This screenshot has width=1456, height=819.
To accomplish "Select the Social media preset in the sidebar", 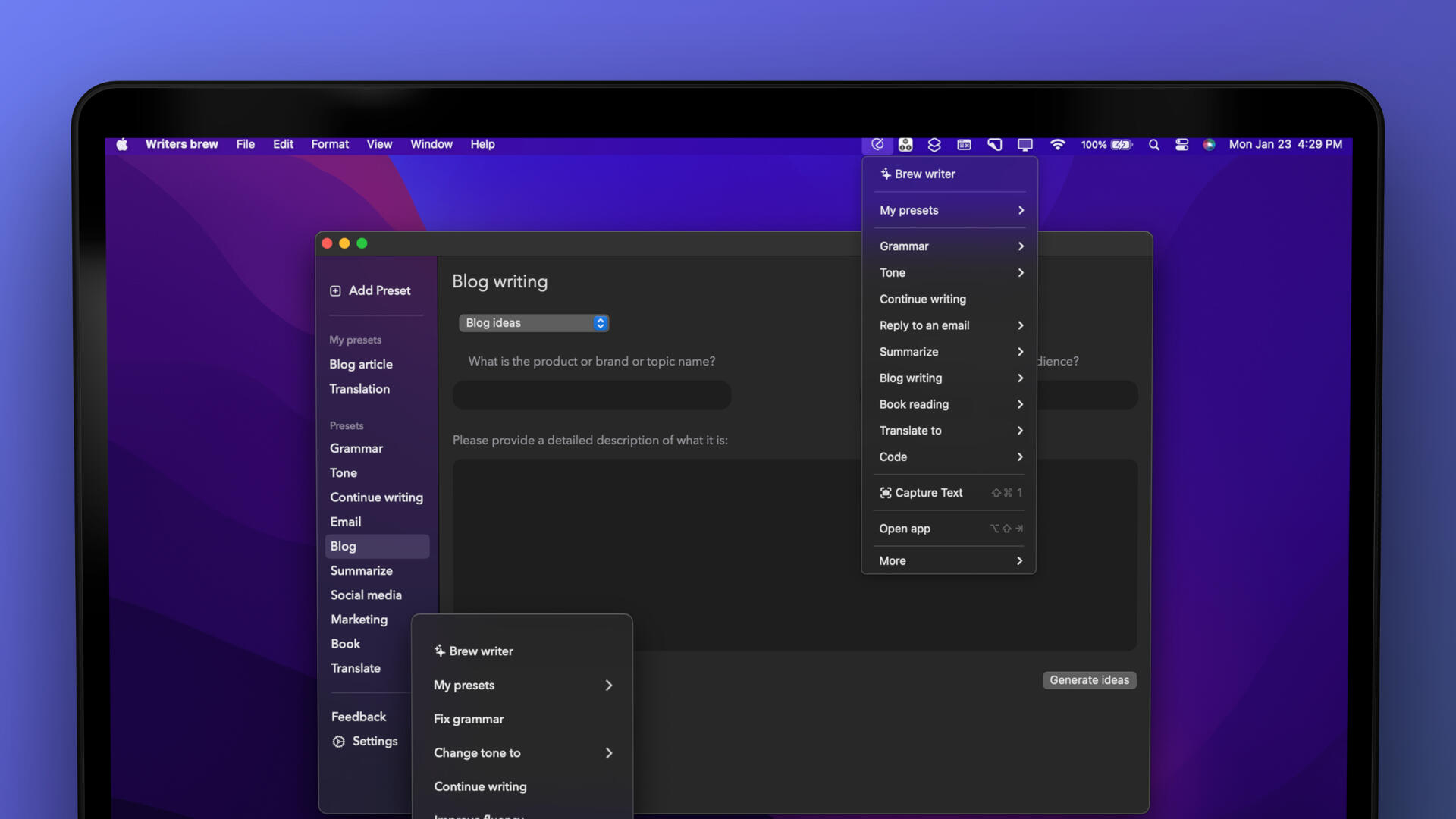I will pyautogui.click(x=366, y=595).
